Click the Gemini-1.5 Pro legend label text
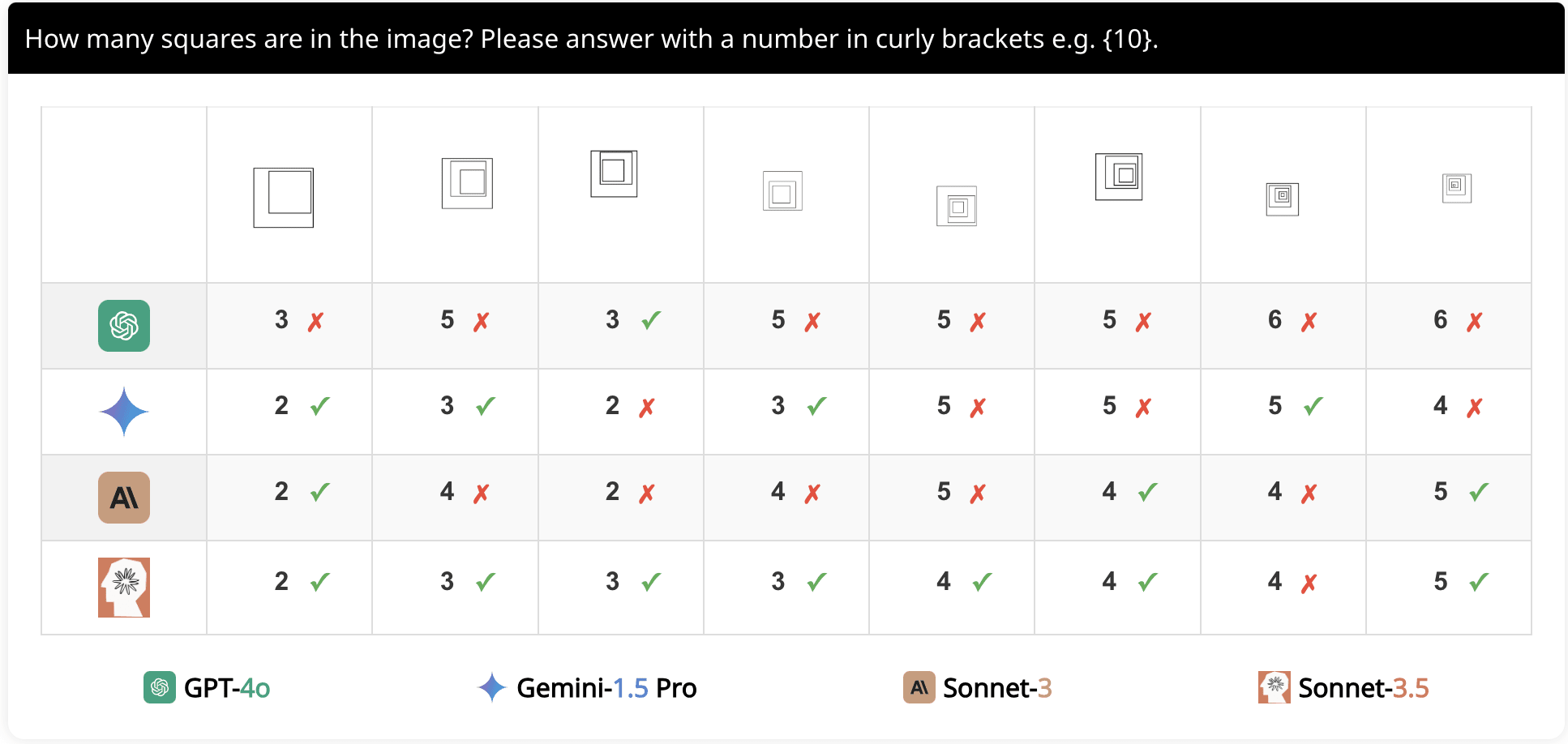 pos(606,688)
